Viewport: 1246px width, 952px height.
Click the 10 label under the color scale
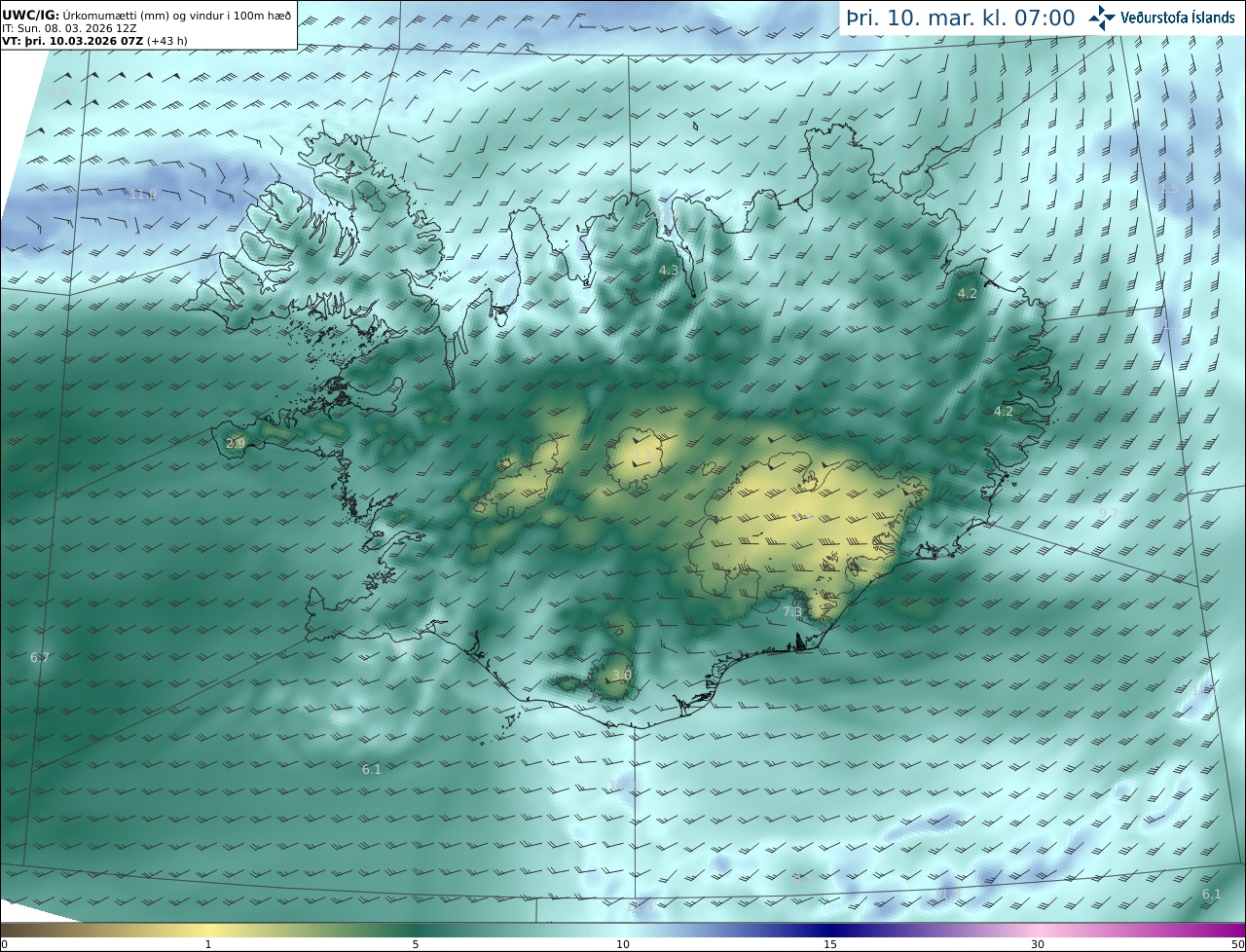pos(623,944)
